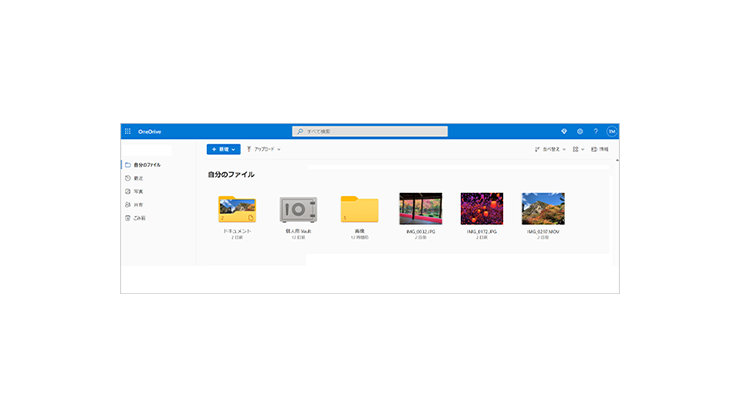Screen dimensions: 740x417
Task: Open the blue 新規 (New) dropdown button
Action: coord(223,149)
